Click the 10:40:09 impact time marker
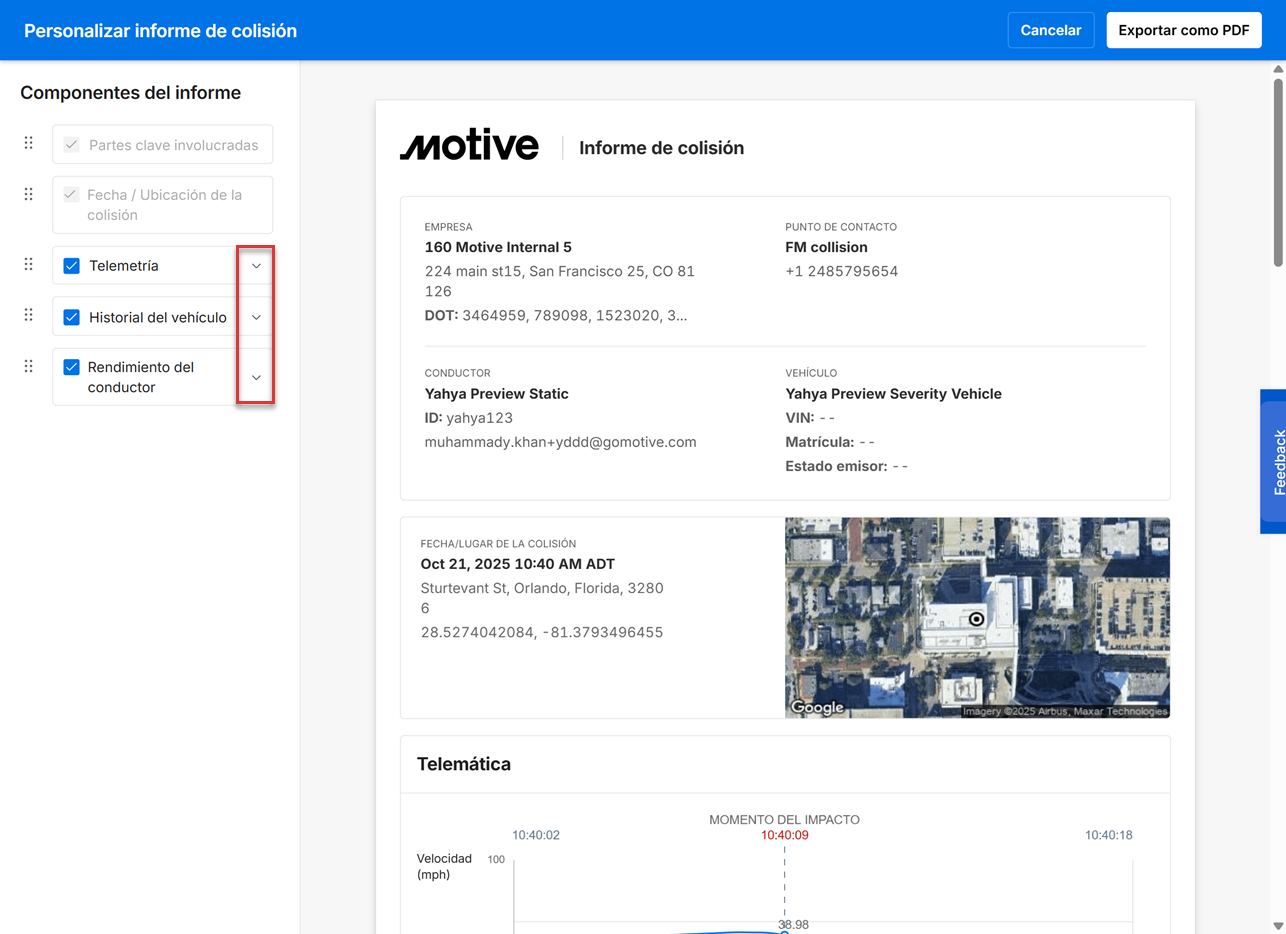 pos(784,835)
